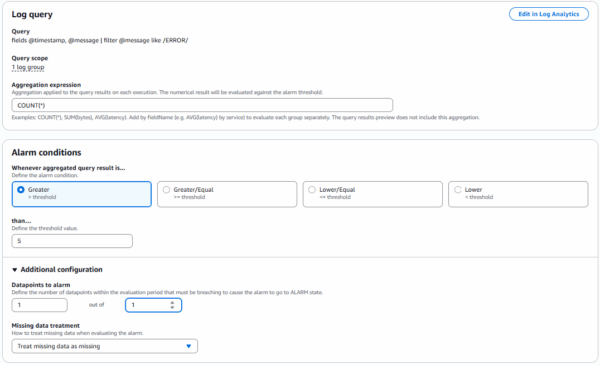The width and height of the screenshot is (600, 365).
Task: Open the Treat missing data as missing dropdown
Action: coord(104,346)
